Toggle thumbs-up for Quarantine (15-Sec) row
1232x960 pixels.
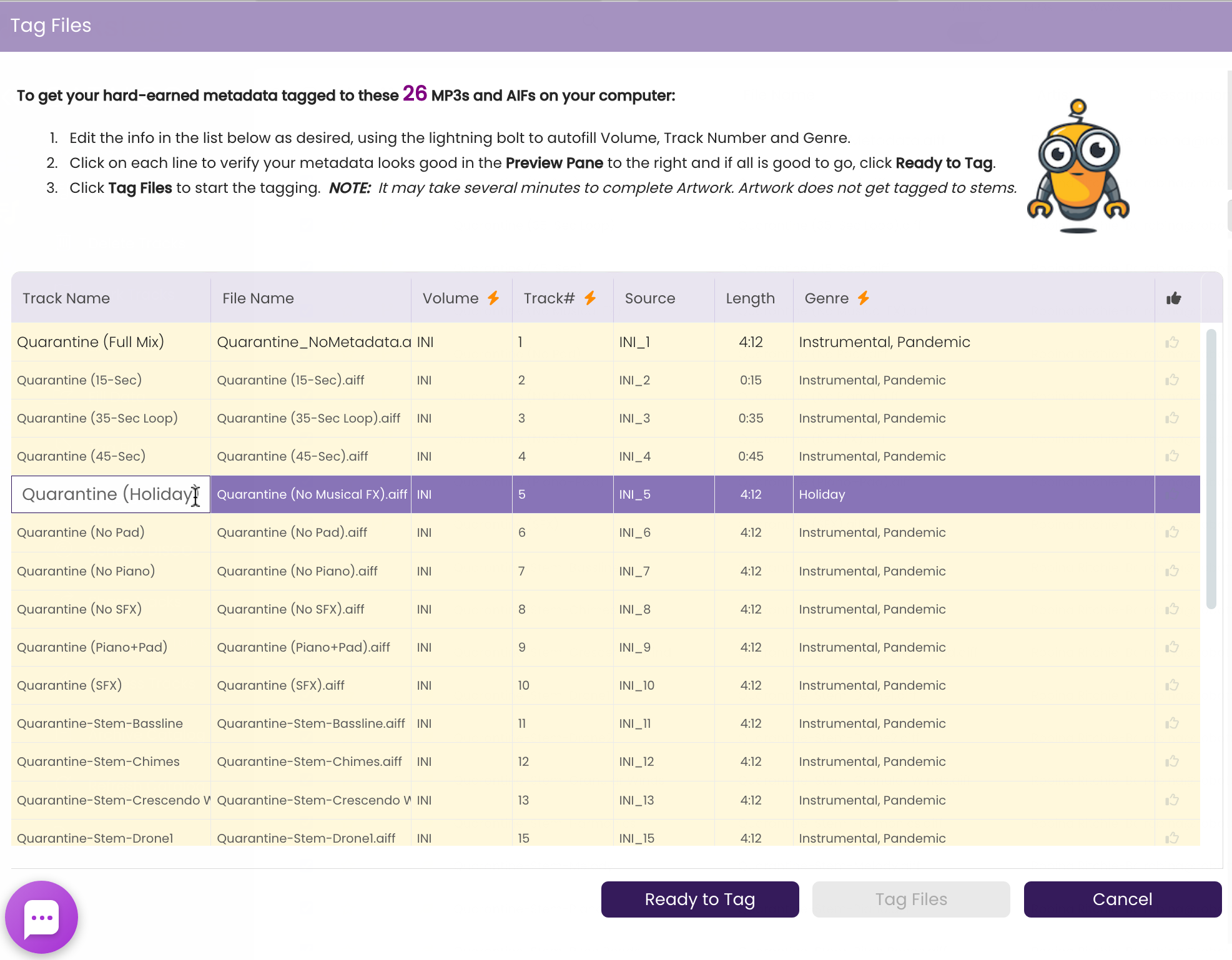point(1172,380)
